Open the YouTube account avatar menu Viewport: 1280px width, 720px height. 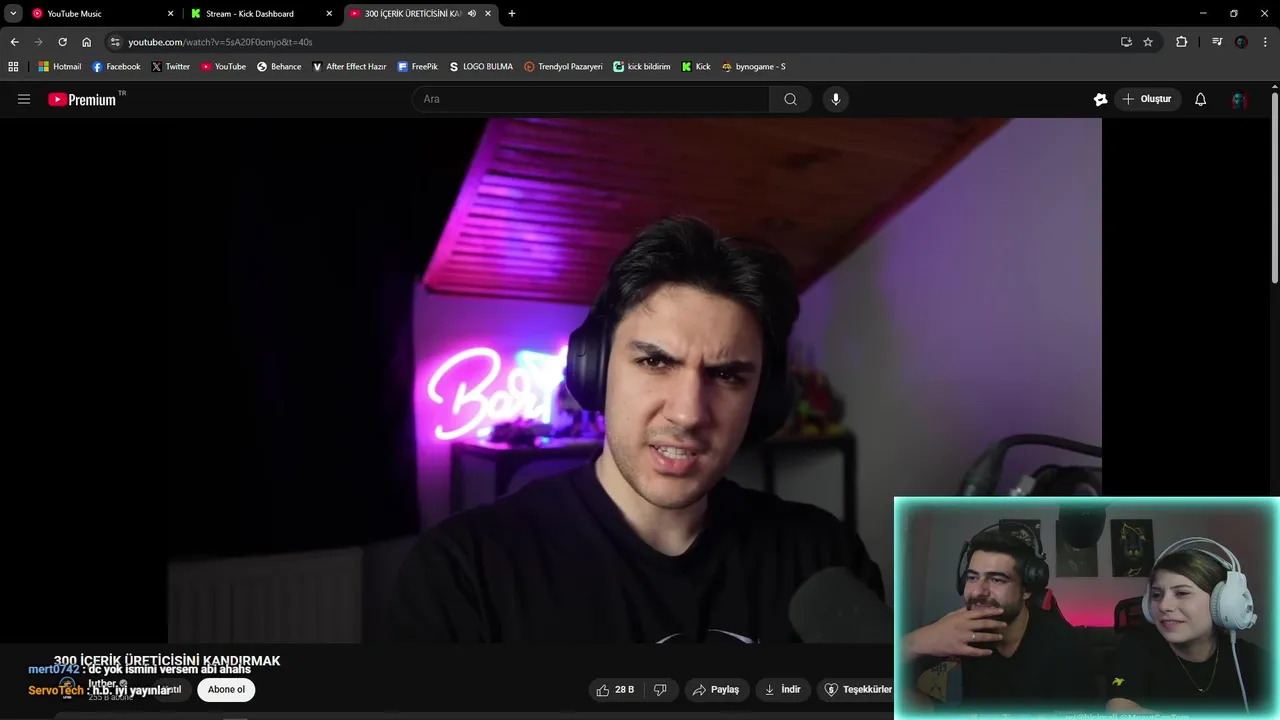(x=1239, y=99)
